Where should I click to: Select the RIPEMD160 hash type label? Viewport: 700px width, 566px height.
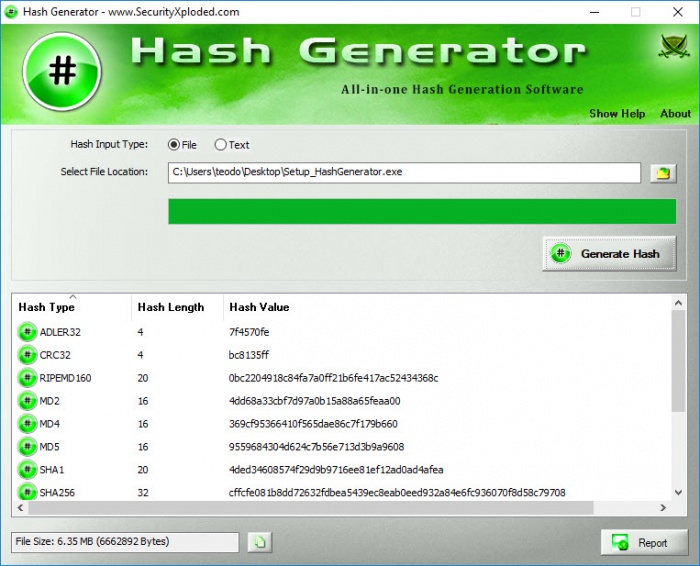pos(65,378)
